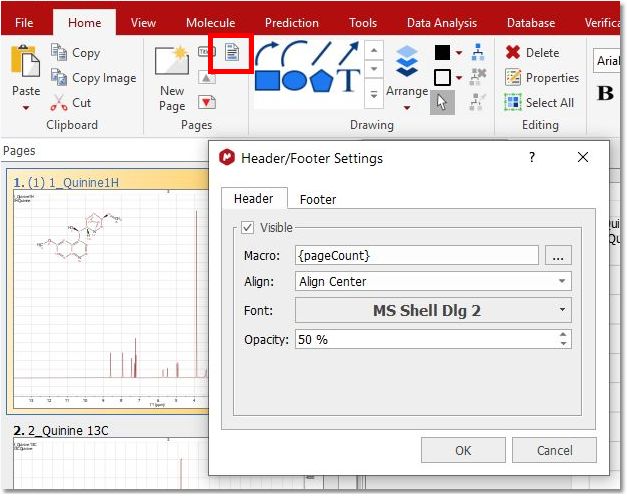Click the Arial font name box

pyautogui.click(x=607, y=61)
